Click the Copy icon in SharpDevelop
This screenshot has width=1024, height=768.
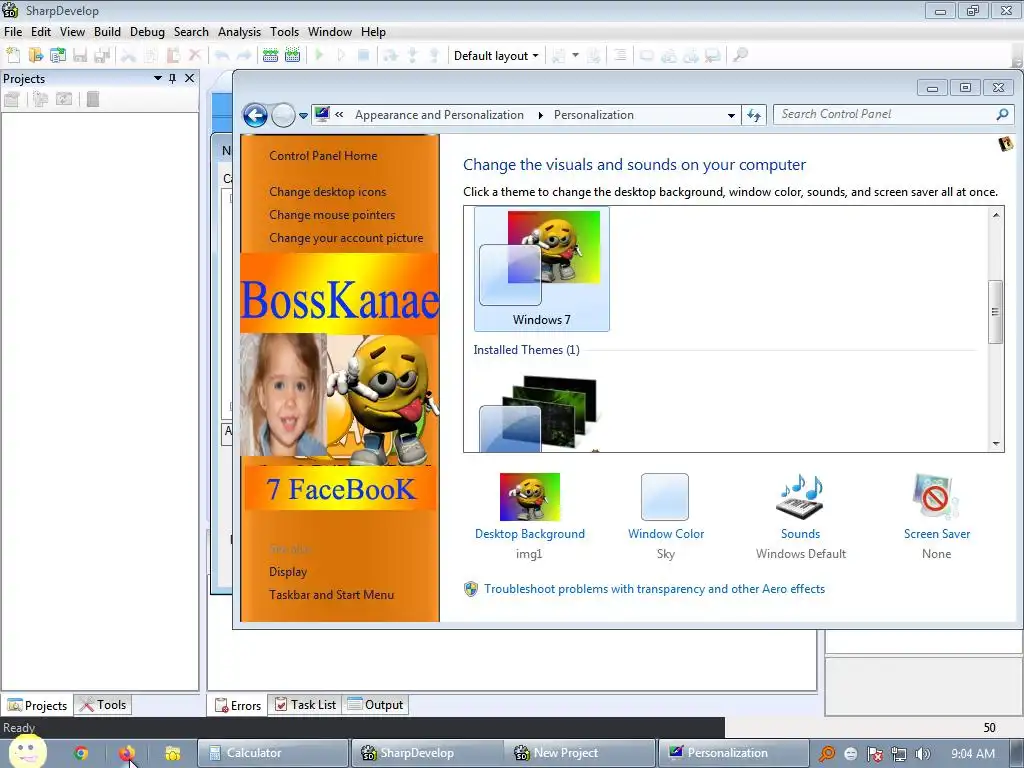151,56
